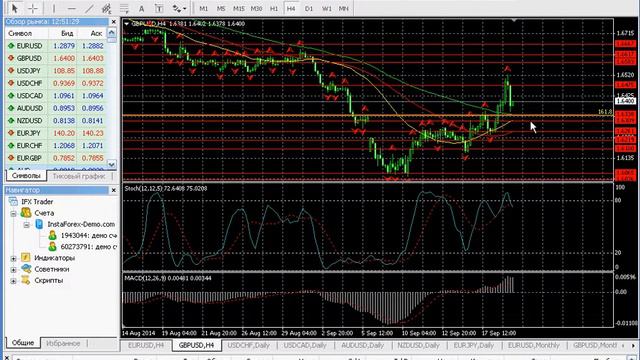The height and width of the screenshot is (360, 640).
Task: Click the NZDUSD symbol row
Action: click(x=56, y=120)
